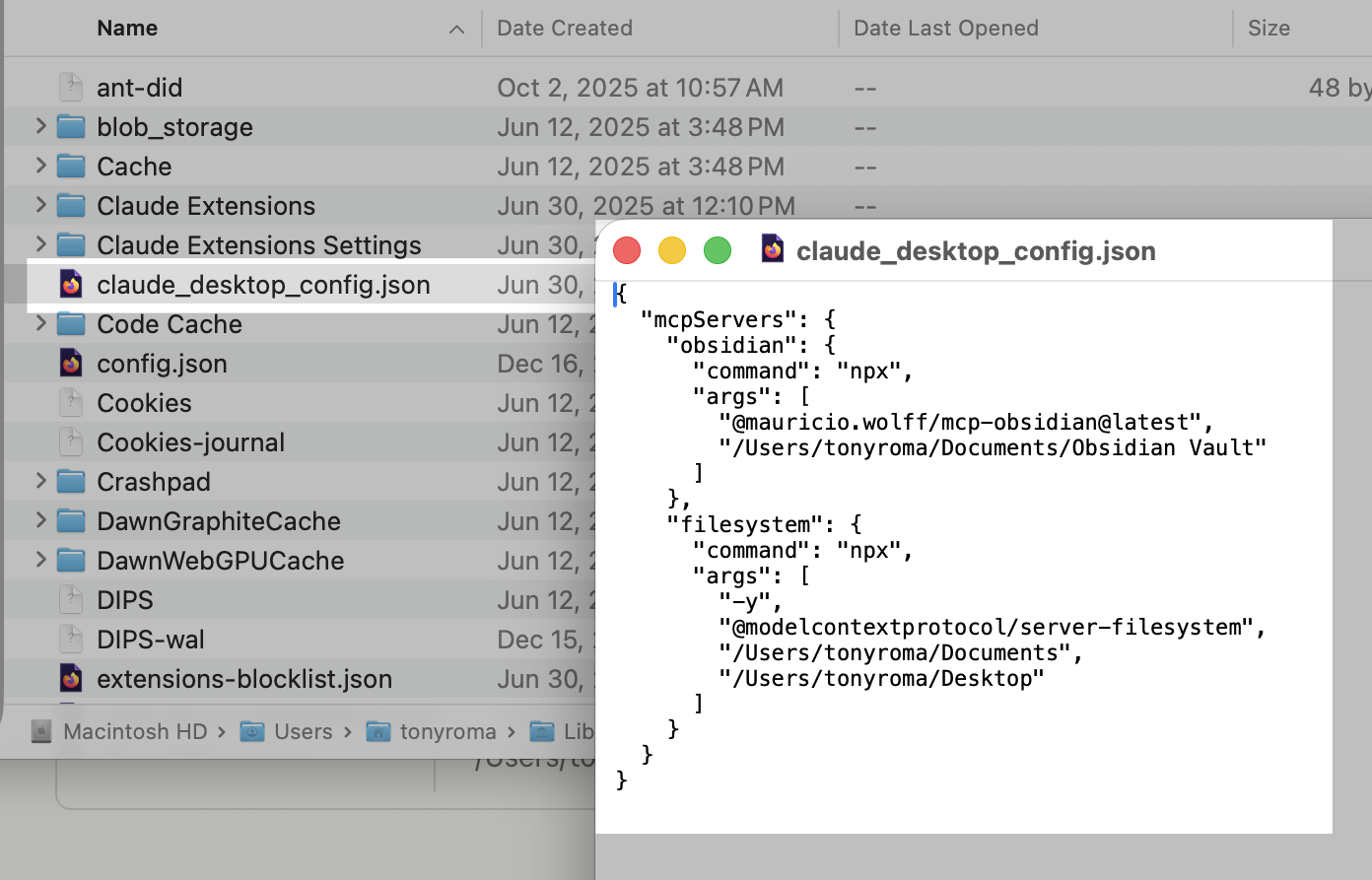The height and width of the screenshot is (880, 1372).
Task: Expand the Code Cache folder
Action: pyautogui.click(x=40, y=323)
